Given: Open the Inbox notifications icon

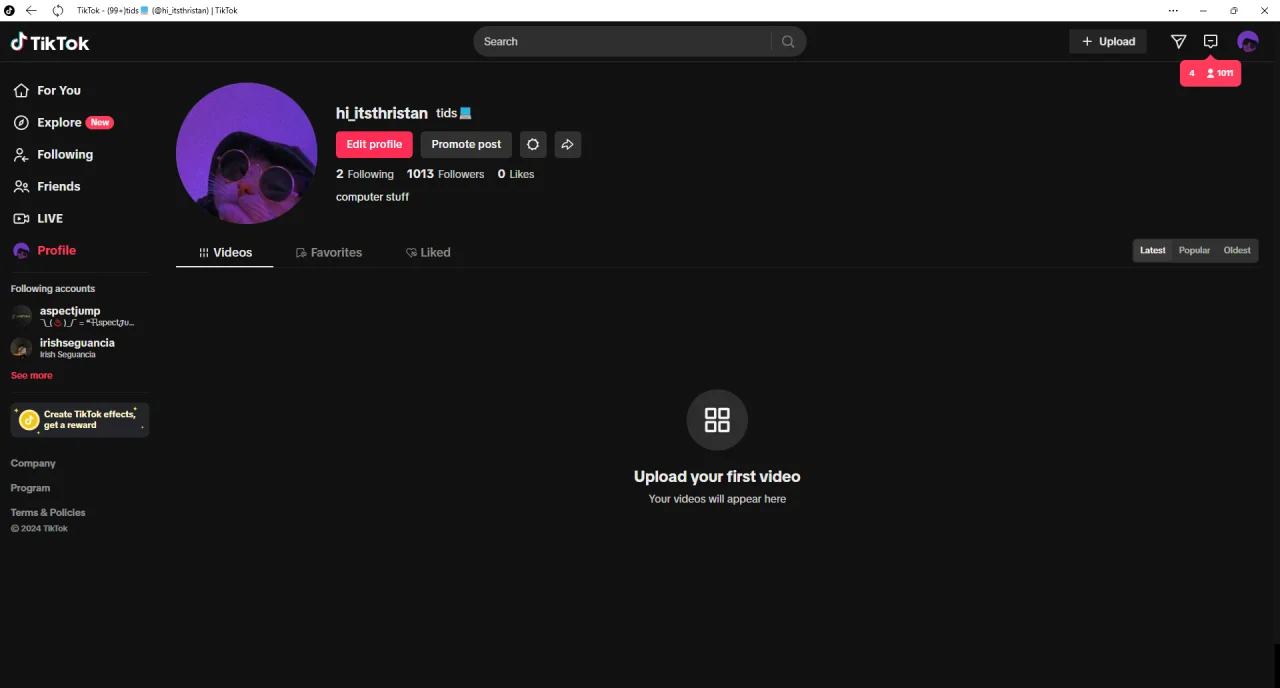Looking at the screenshot, I should click(1210, 41).
